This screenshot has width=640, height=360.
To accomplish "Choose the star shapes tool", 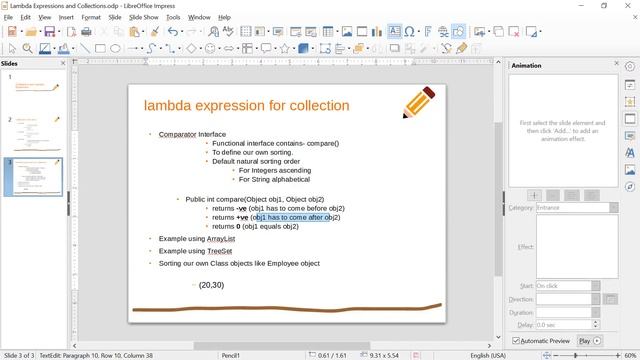I will pyautogui.click(x=284, y=49).
